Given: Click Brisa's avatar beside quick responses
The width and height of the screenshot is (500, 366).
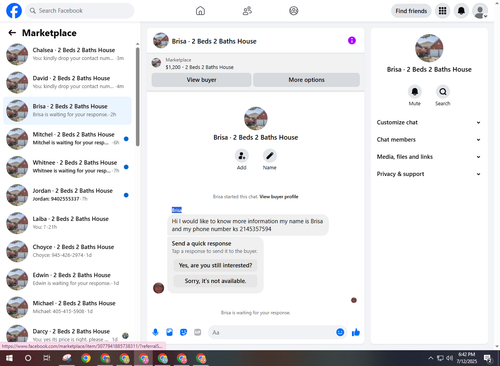Looking at the screenshot, I should 158,288.
